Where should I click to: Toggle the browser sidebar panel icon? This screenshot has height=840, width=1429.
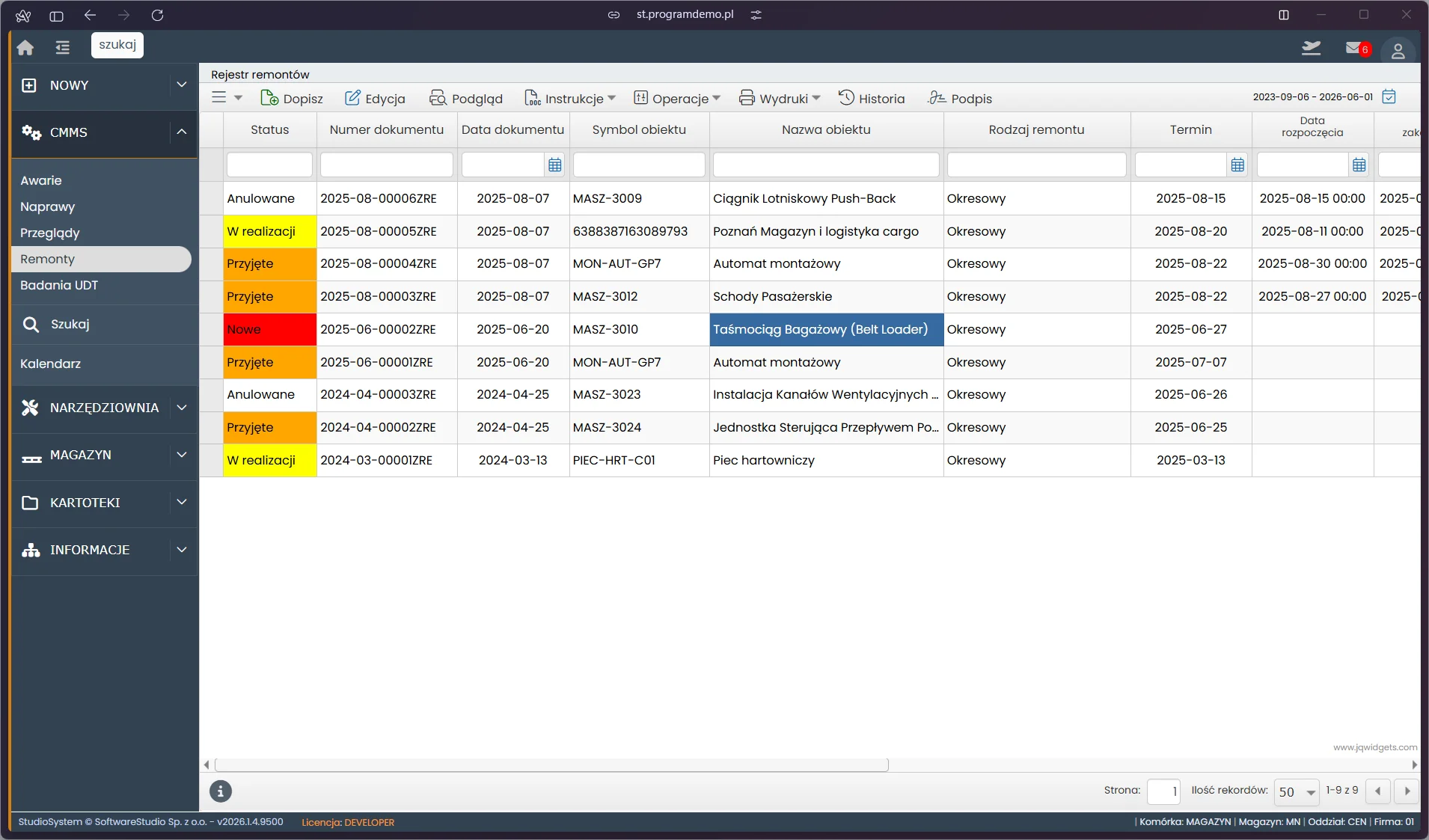(56, 15)
